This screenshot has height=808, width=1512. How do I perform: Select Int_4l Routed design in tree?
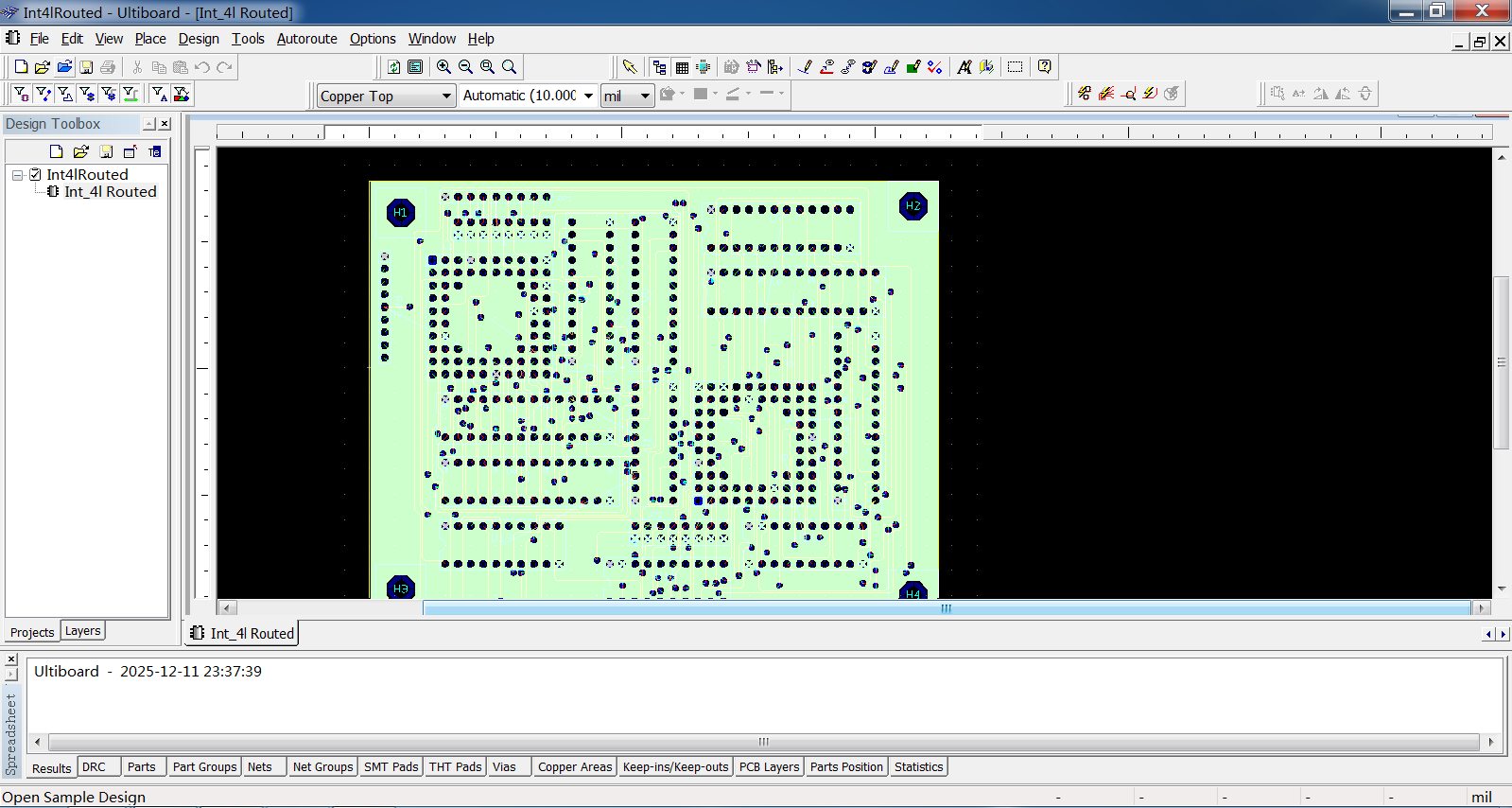tap(110, 192)
